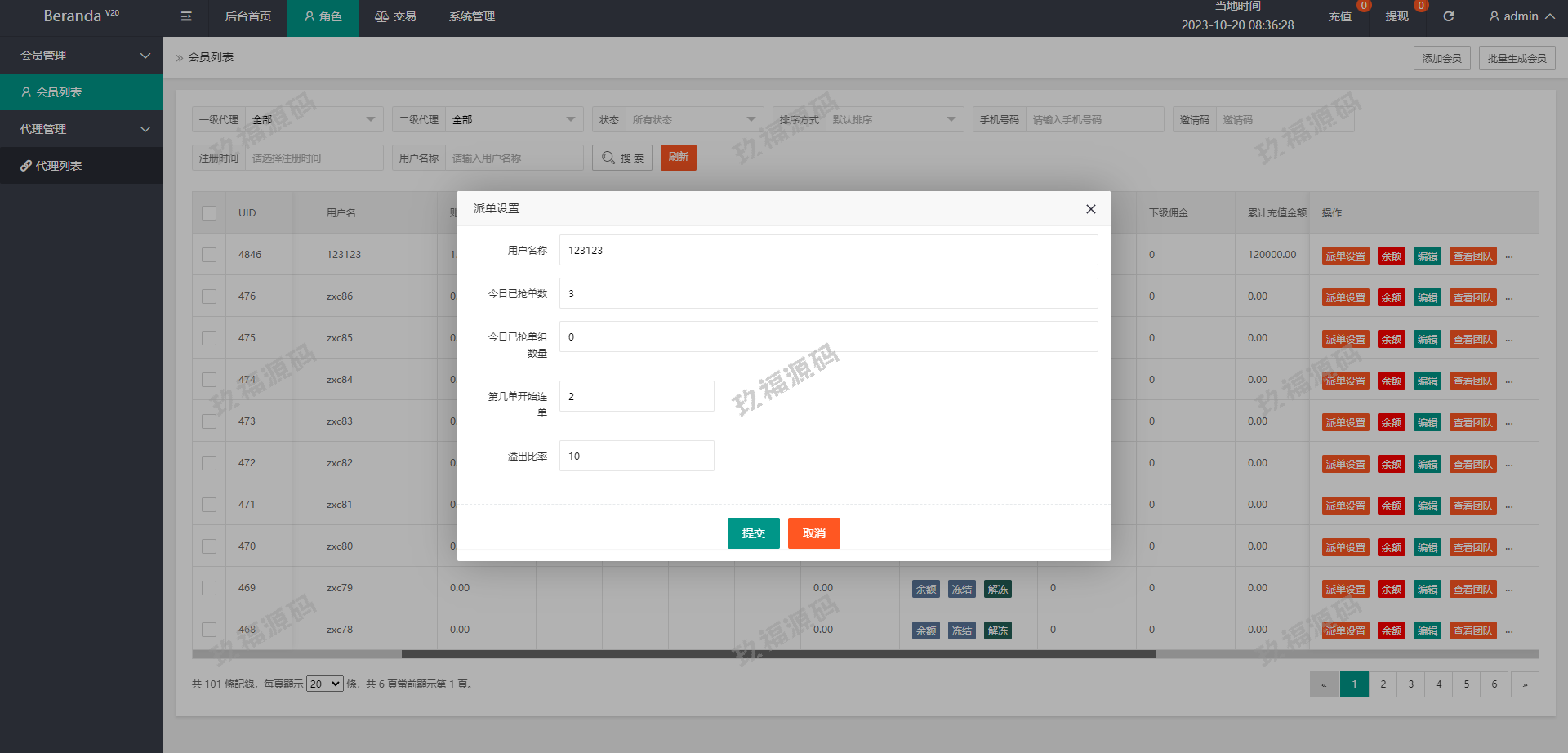Viewport: 1568px width, 753px height.
Task: Change the per-page records dropdown
Action: [324, 684]
